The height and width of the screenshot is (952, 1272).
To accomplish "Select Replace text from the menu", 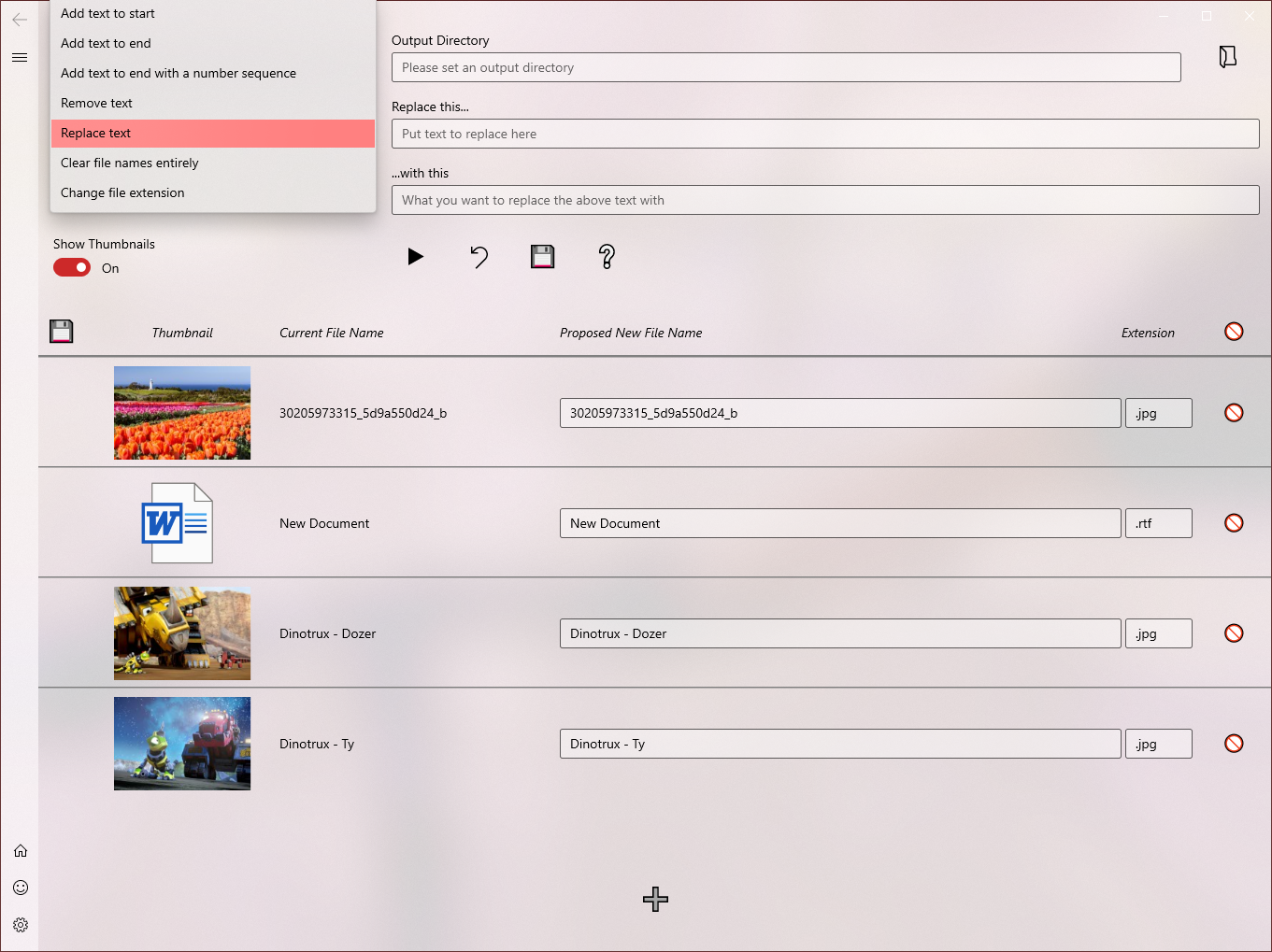I will (x=212, y=133).
